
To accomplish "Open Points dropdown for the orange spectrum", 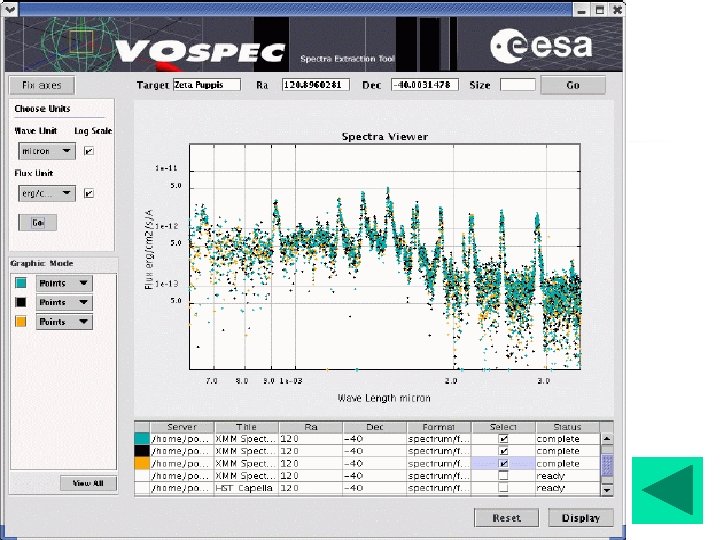I will click(x=64, y=322).
